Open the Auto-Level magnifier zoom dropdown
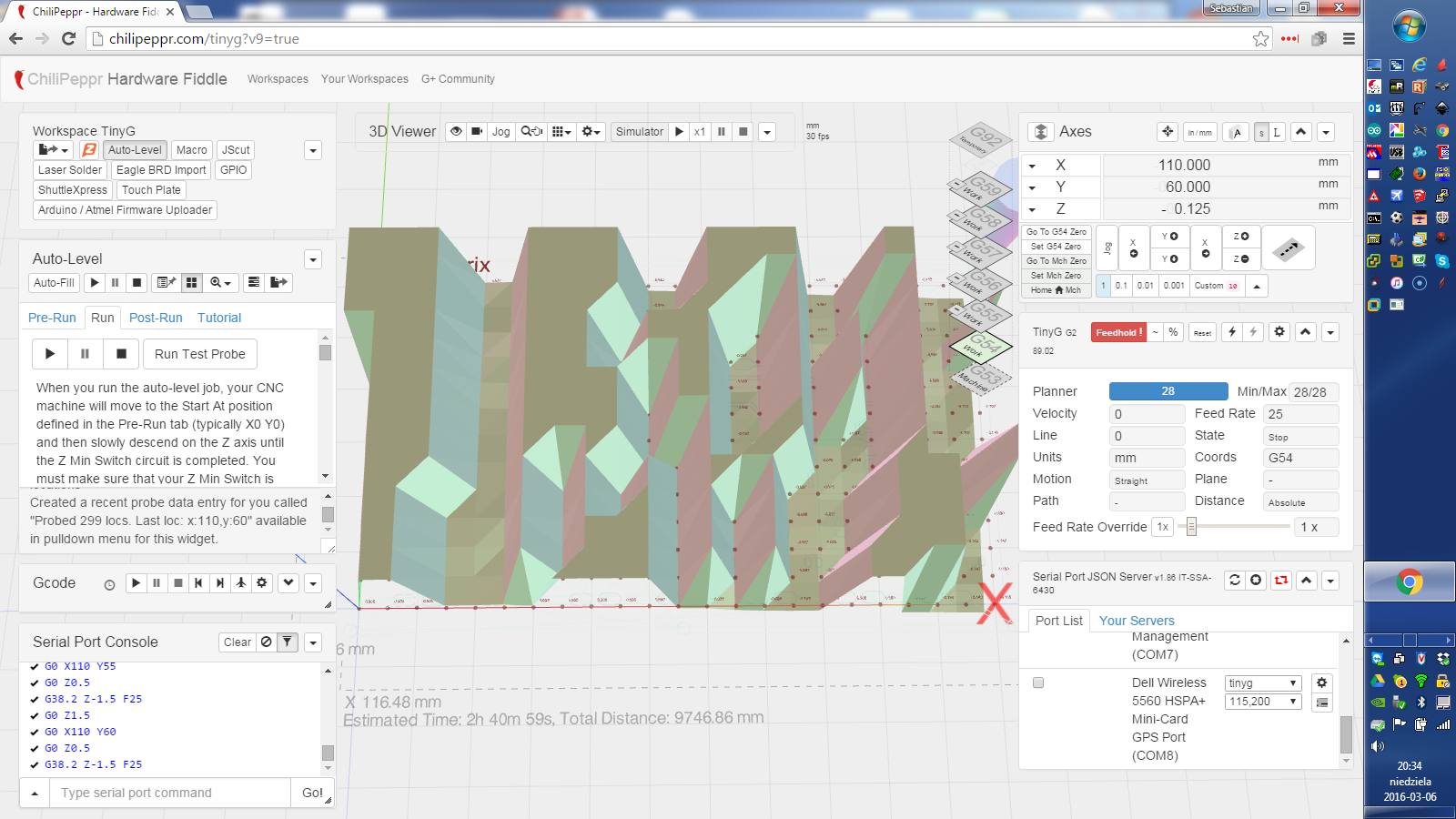The width and height of the screenshot is (1456, 819). (x=221, y=283)
